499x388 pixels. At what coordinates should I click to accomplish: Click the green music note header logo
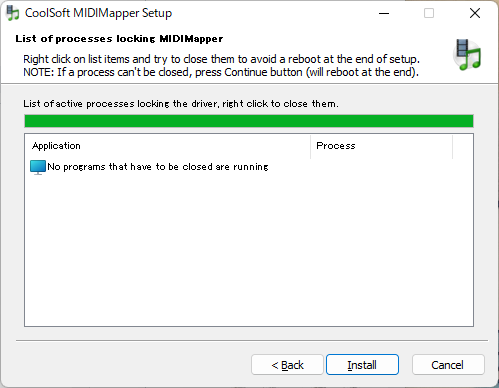pyautogui.click(x=467, y=55)
